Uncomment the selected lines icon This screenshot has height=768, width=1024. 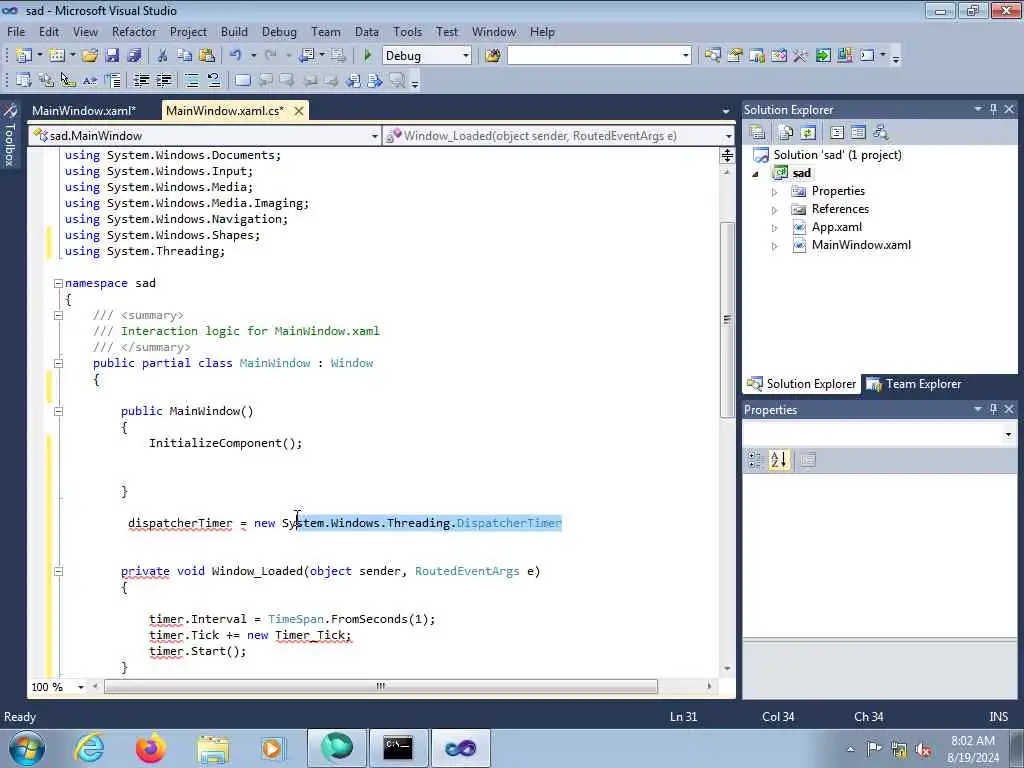coord(214,80)
